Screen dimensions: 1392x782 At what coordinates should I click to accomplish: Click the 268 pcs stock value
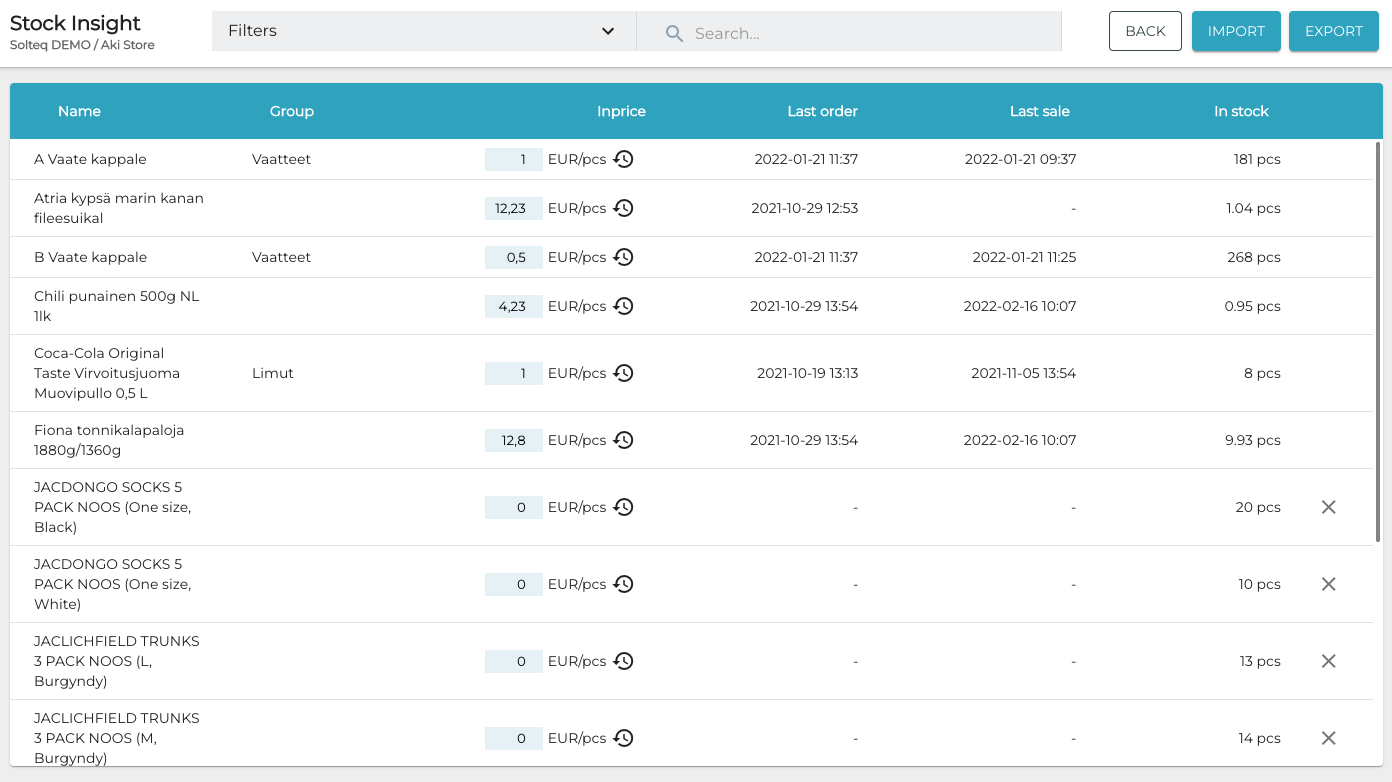click(x=1254, y=257)
